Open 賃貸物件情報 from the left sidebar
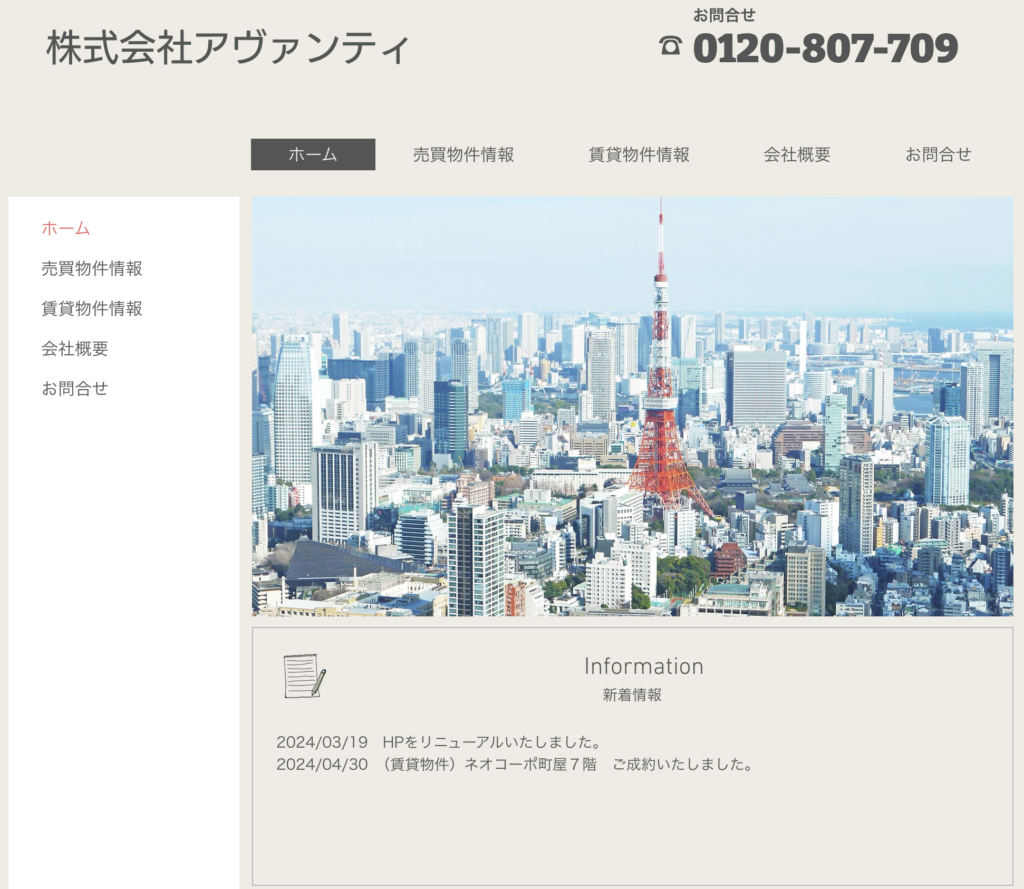1024x889 pixels. 92,308
